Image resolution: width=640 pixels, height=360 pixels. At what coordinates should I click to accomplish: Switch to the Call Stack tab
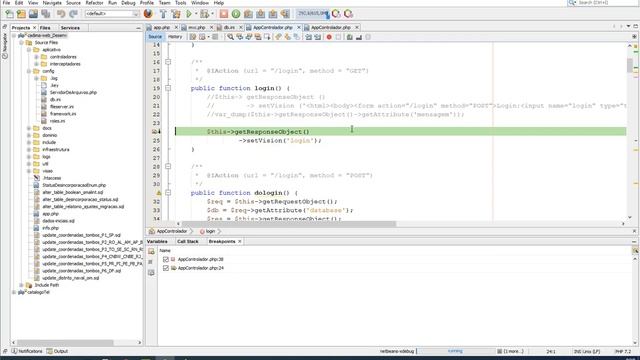click(x=188, y=242)
